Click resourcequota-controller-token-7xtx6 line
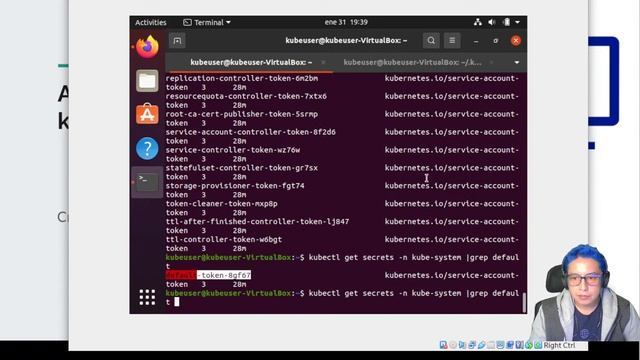This screenshot has height=360, width=640. tap(246, 96)
